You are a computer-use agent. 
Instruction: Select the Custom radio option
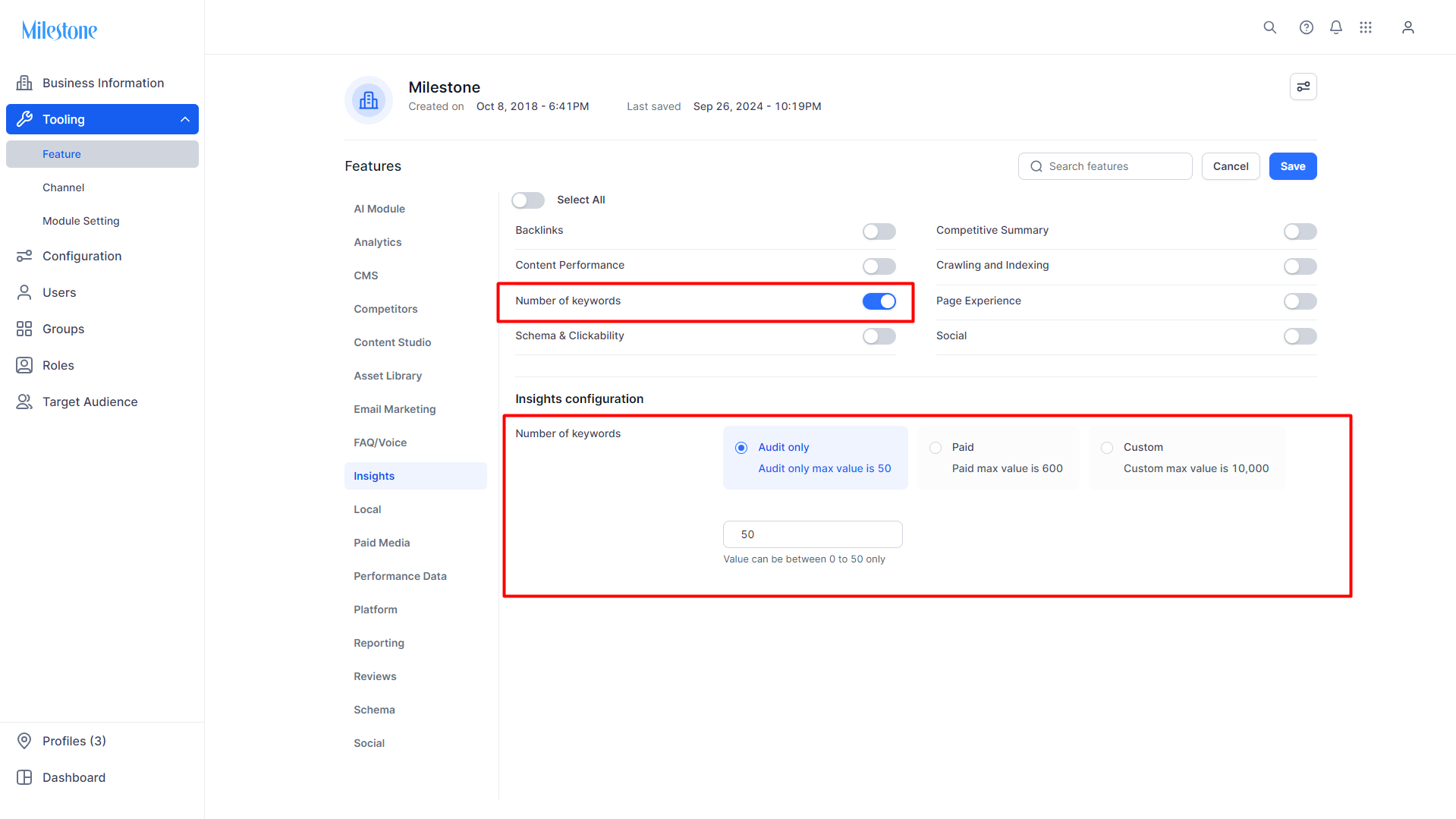(1107, 448)
